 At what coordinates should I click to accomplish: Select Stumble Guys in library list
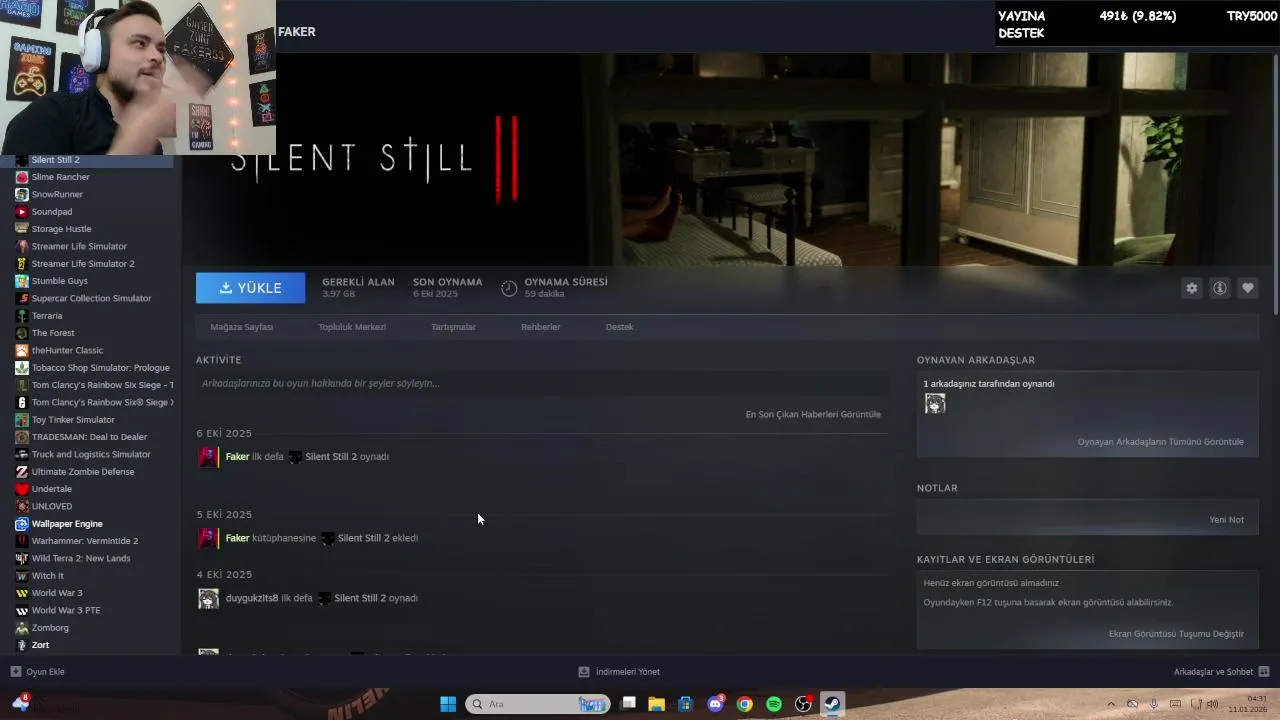(59, 281)
